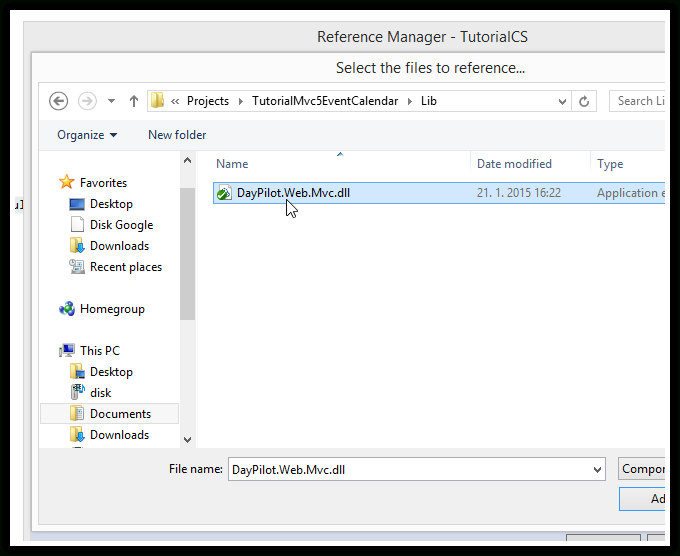The width and height of the screenshot is (680, 556).
Task: Expand arrow after TutorialMvc5EventCalendar breadcrumb
Action: (410, 101)
